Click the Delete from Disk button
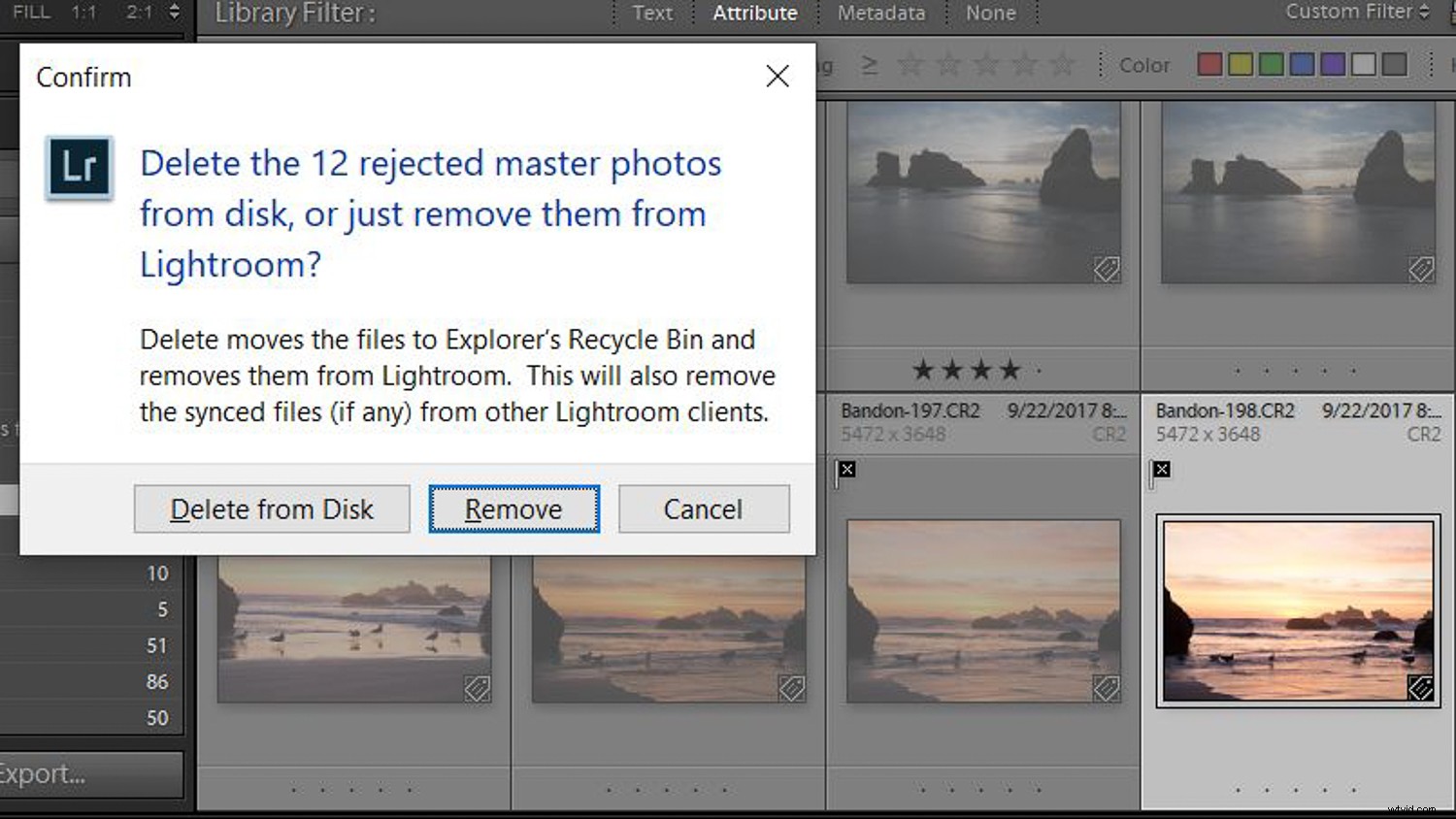This screenshot has height=819, width=1456. coord(271,508)
